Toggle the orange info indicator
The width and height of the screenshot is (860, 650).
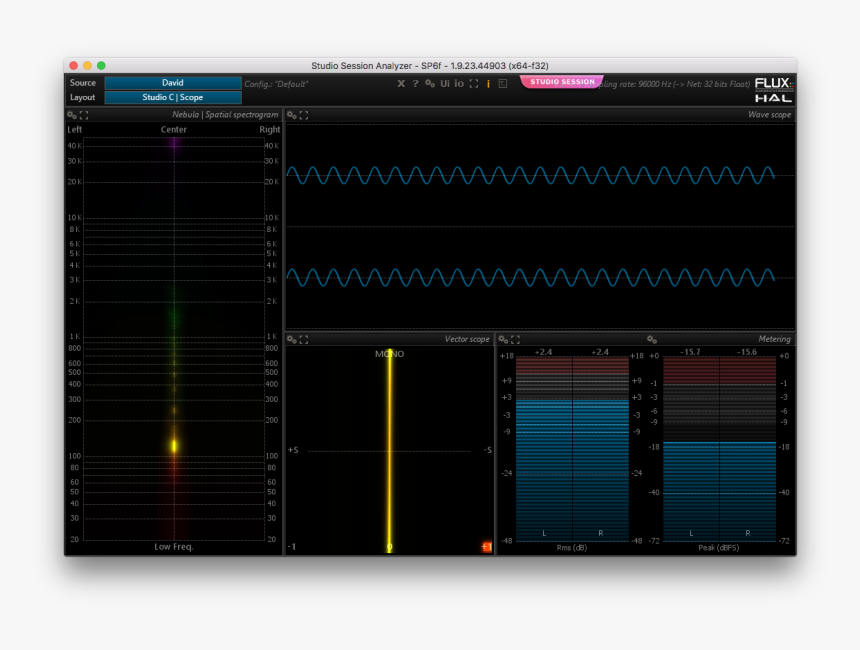click(488, 84)
